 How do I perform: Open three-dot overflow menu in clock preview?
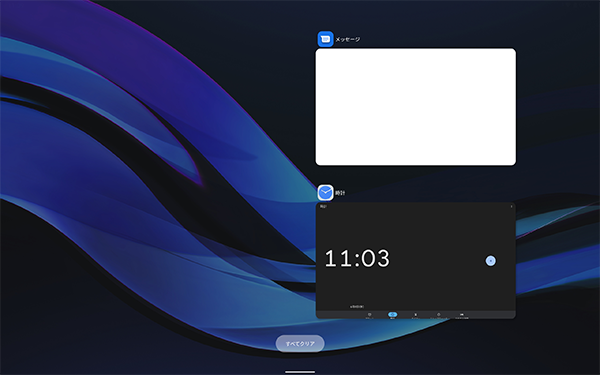[512, 207]
